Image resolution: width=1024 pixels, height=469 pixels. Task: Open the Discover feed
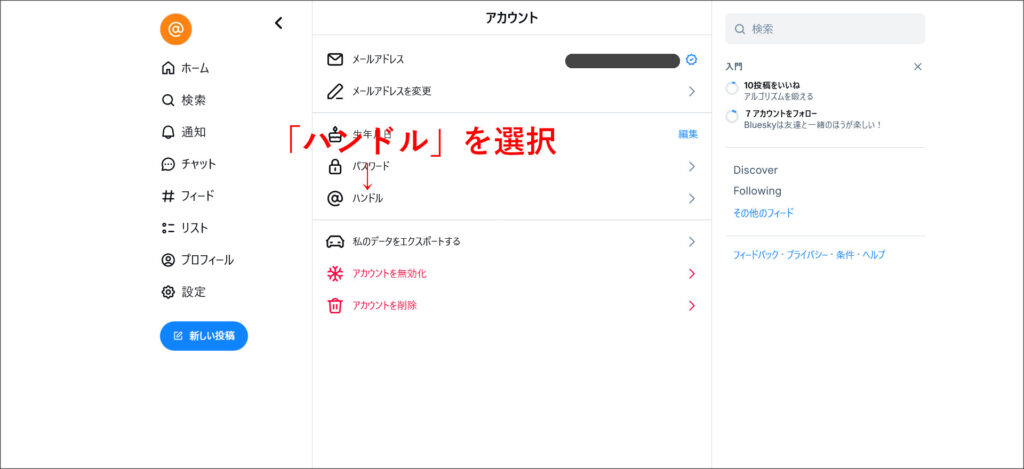(756, 170)
